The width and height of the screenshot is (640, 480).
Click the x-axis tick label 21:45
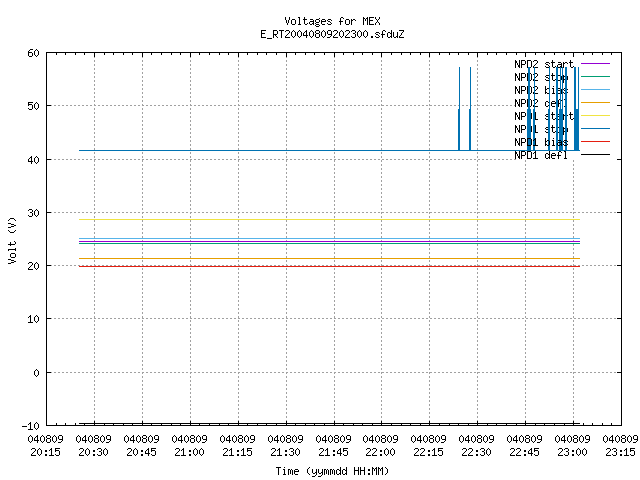tap(333, 452)
